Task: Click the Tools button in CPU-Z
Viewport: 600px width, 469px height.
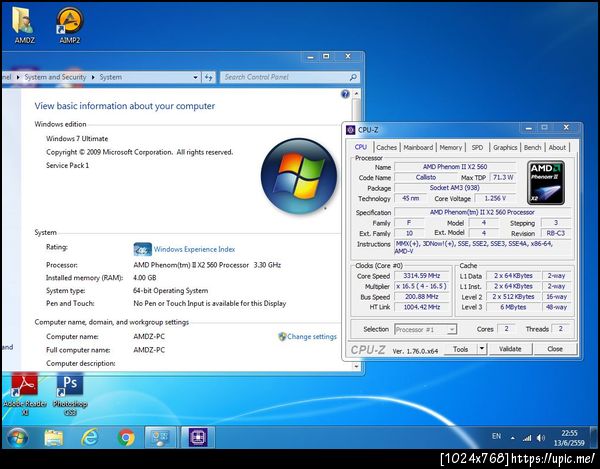Action: pyautogui.click(x=461, y=349)
